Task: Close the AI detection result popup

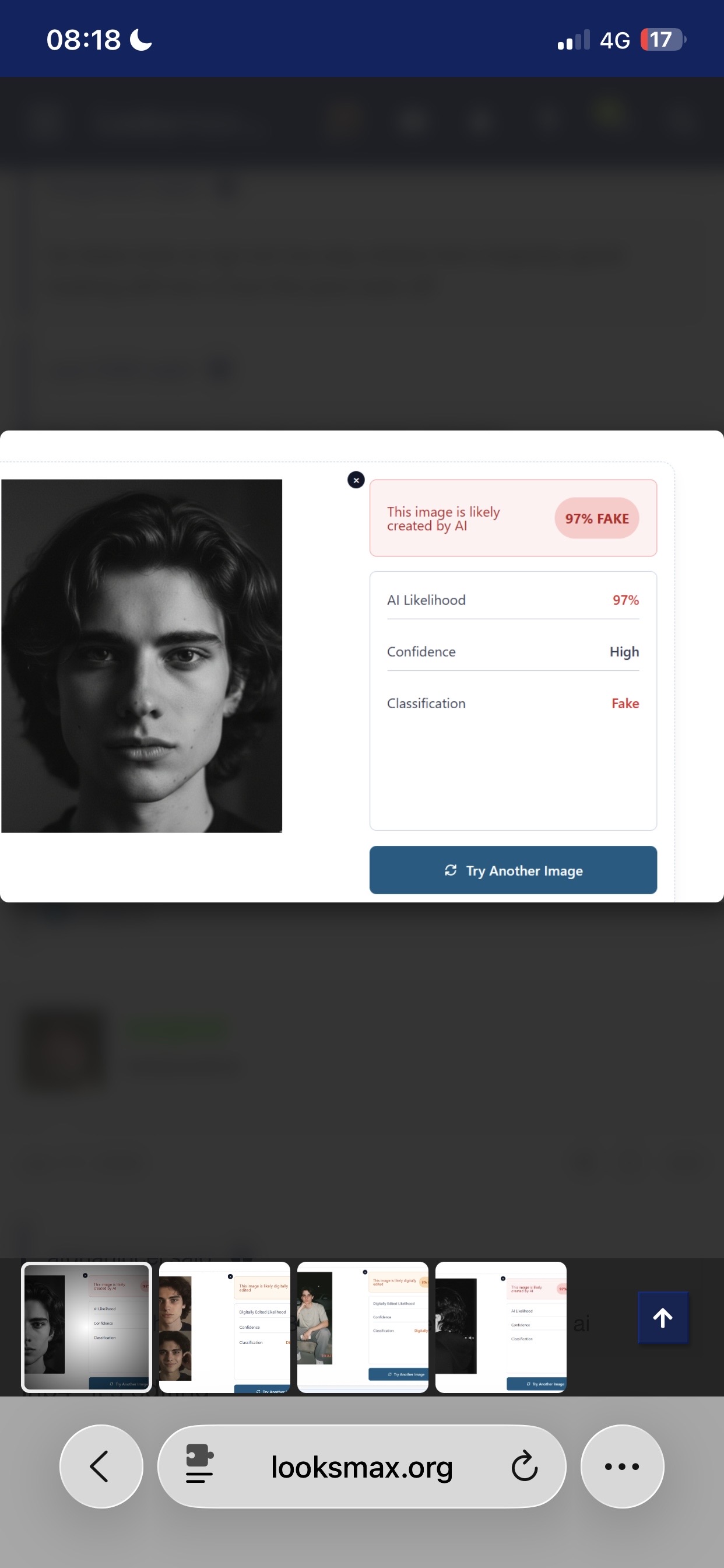Action: (x=356, y=480)
